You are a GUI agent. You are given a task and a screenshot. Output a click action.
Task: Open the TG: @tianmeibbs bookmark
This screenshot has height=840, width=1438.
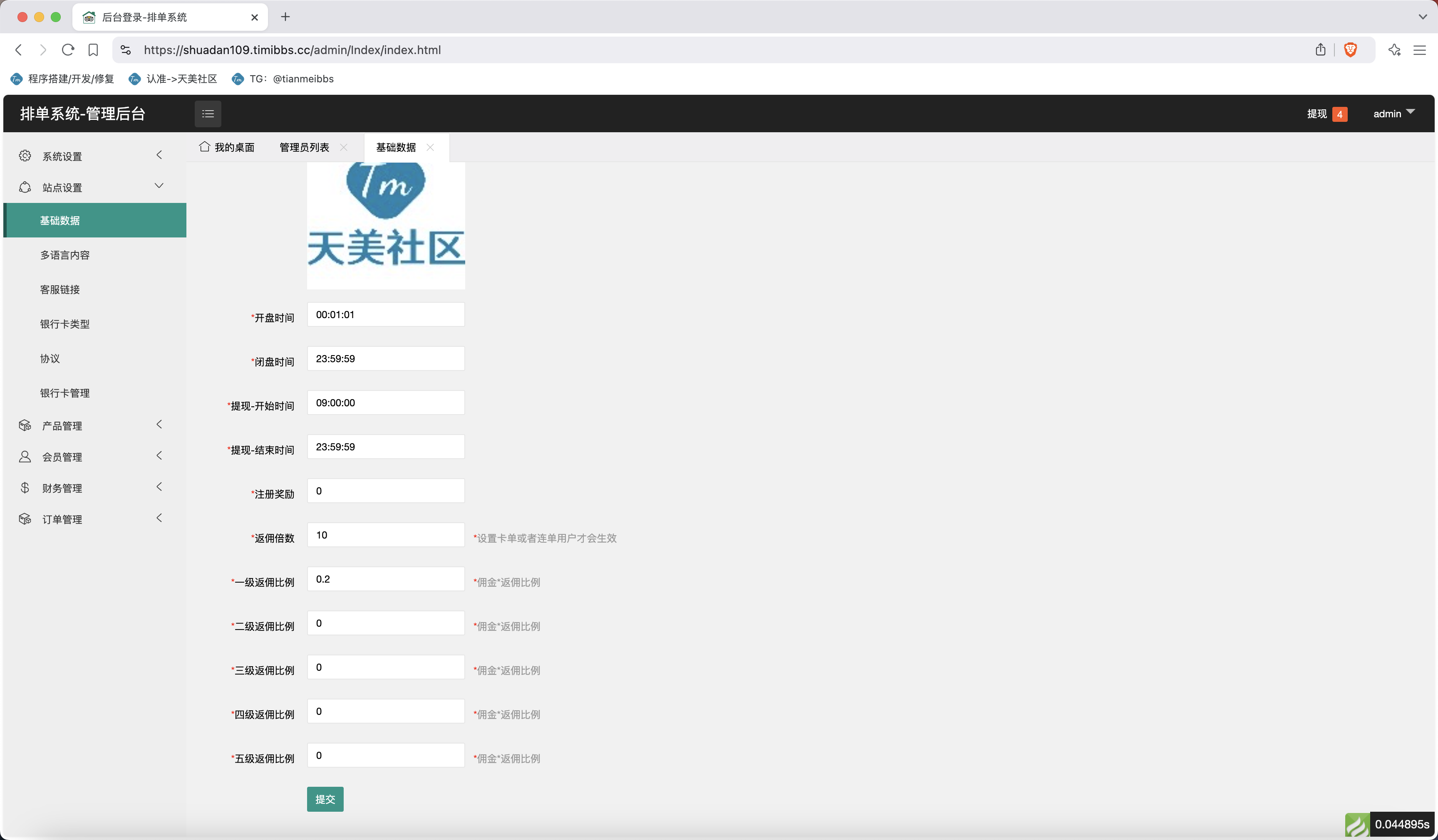[283, 79]
